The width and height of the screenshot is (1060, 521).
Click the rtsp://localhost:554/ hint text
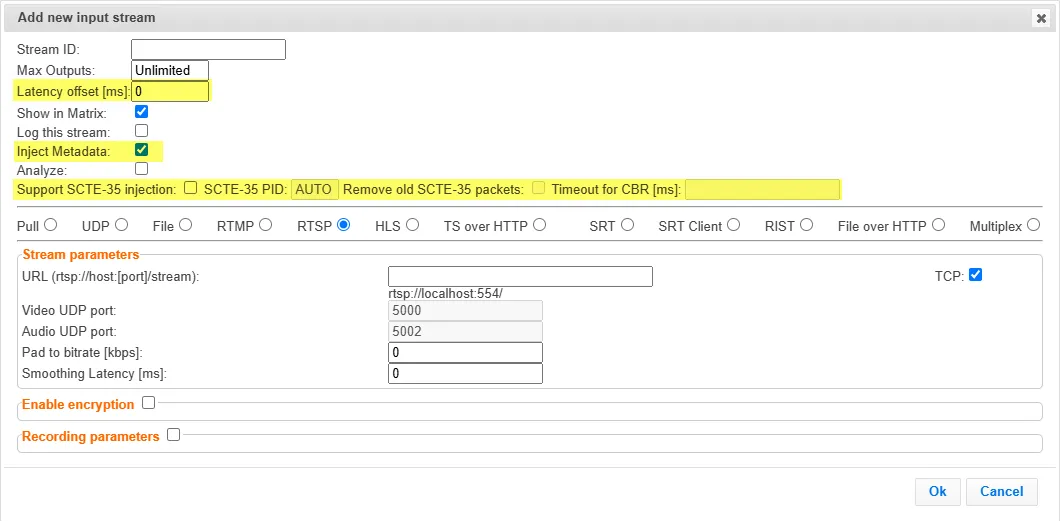[445, 293]
